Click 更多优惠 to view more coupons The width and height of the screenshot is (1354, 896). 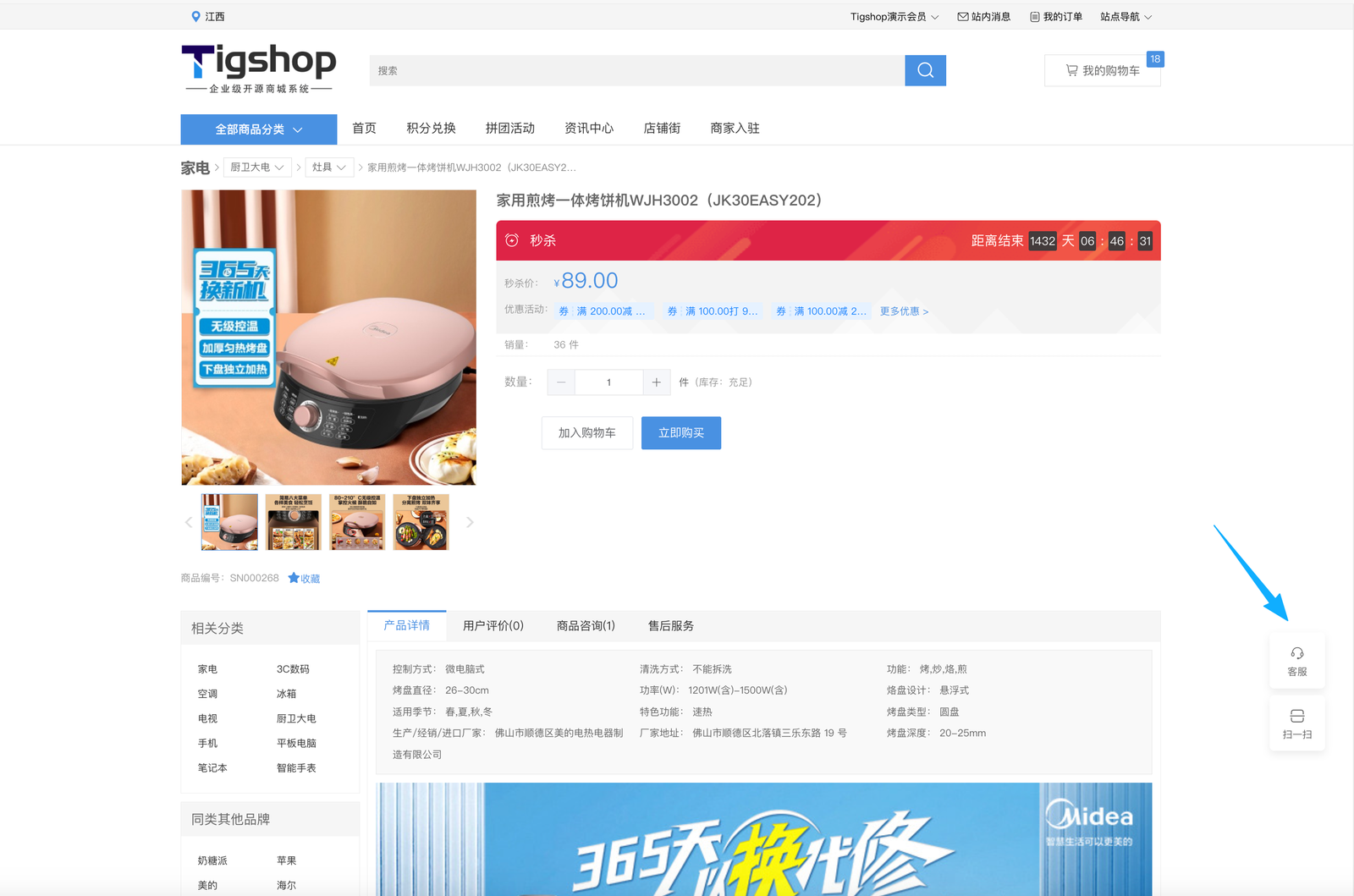point(904,311)
